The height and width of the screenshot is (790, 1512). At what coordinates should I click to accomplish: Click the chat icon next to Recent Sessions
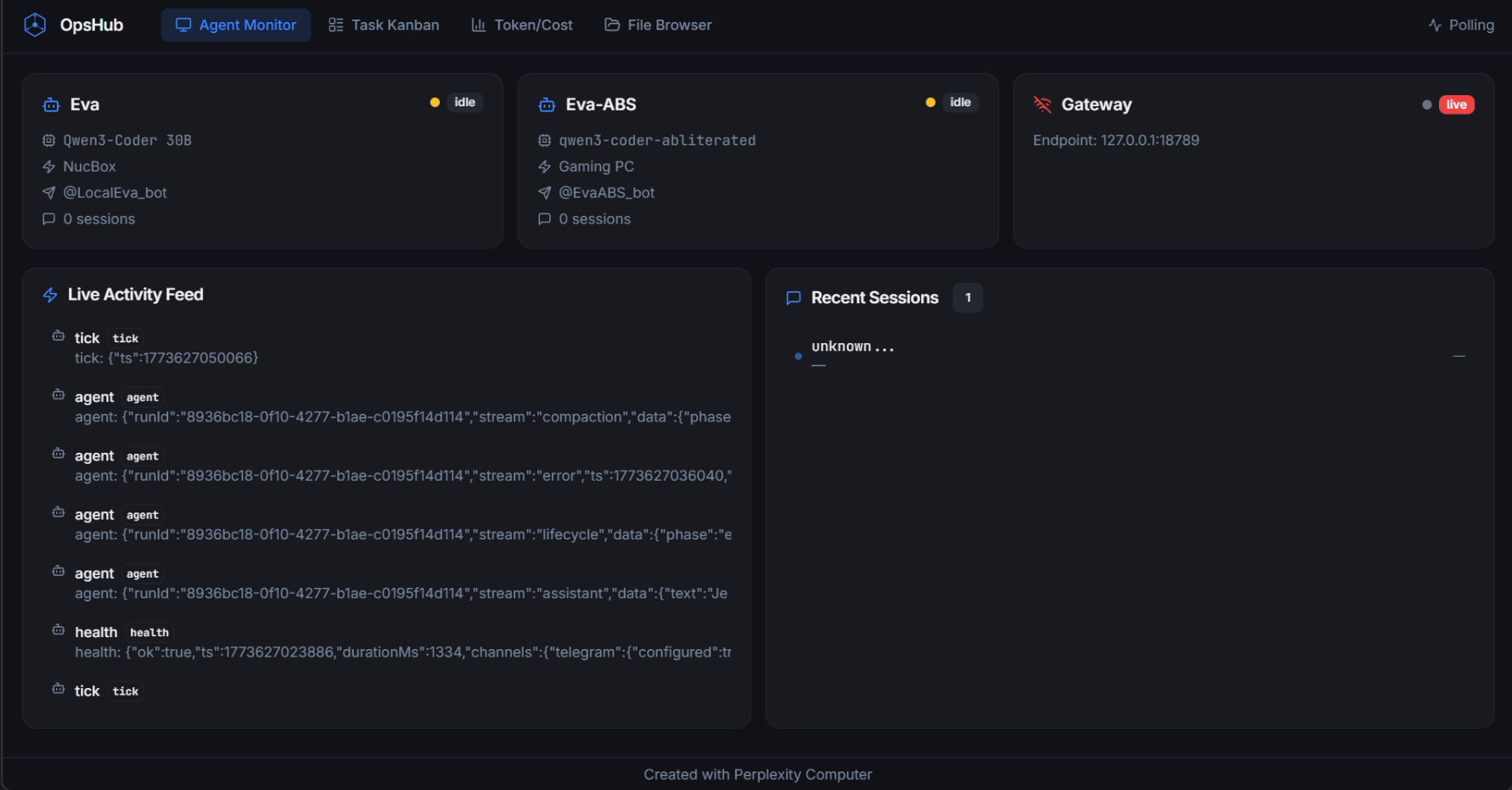pyautogui.click(x=794, y=298)
